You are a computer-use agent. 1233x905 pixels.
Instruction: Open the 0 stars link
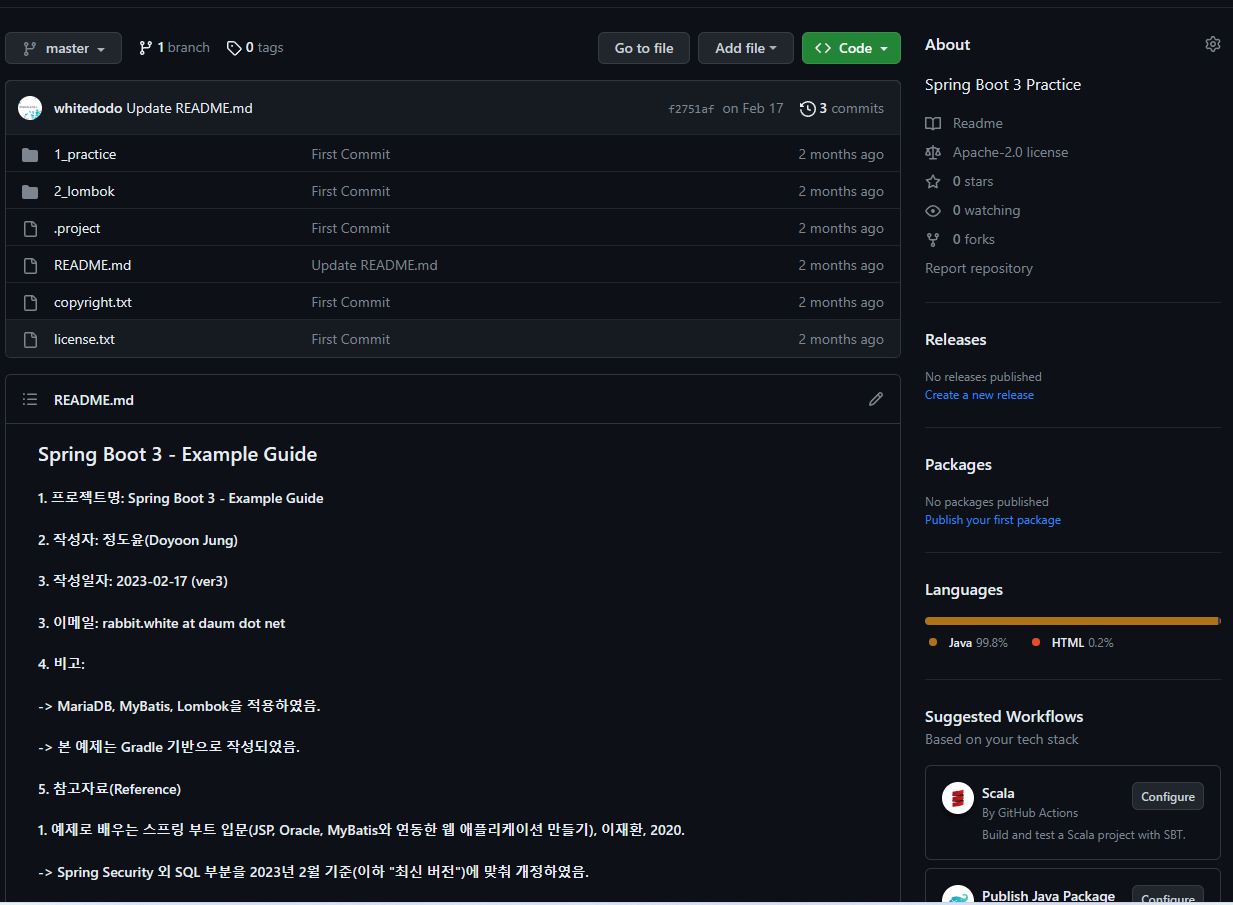[973, 181]
